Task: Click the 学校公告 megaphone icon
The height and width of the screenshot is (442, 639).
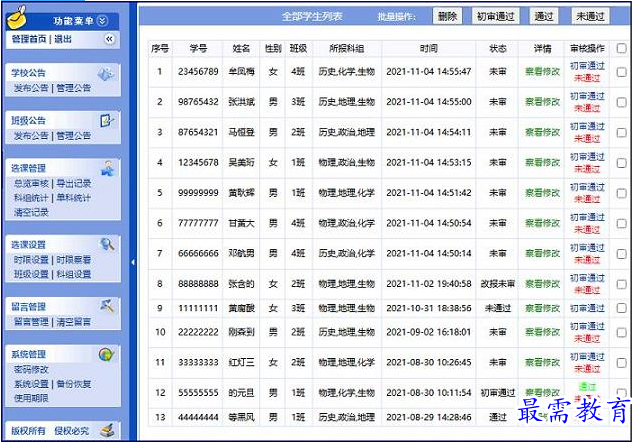Action: [105, 74]
